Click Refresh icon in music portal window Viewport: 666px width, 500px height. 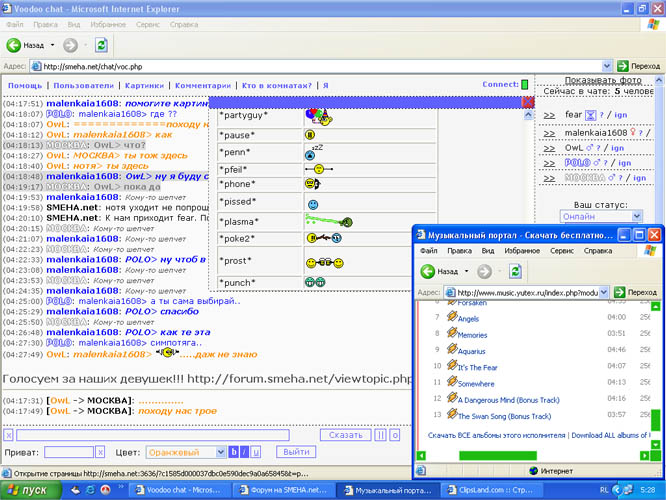click(515, 271)
